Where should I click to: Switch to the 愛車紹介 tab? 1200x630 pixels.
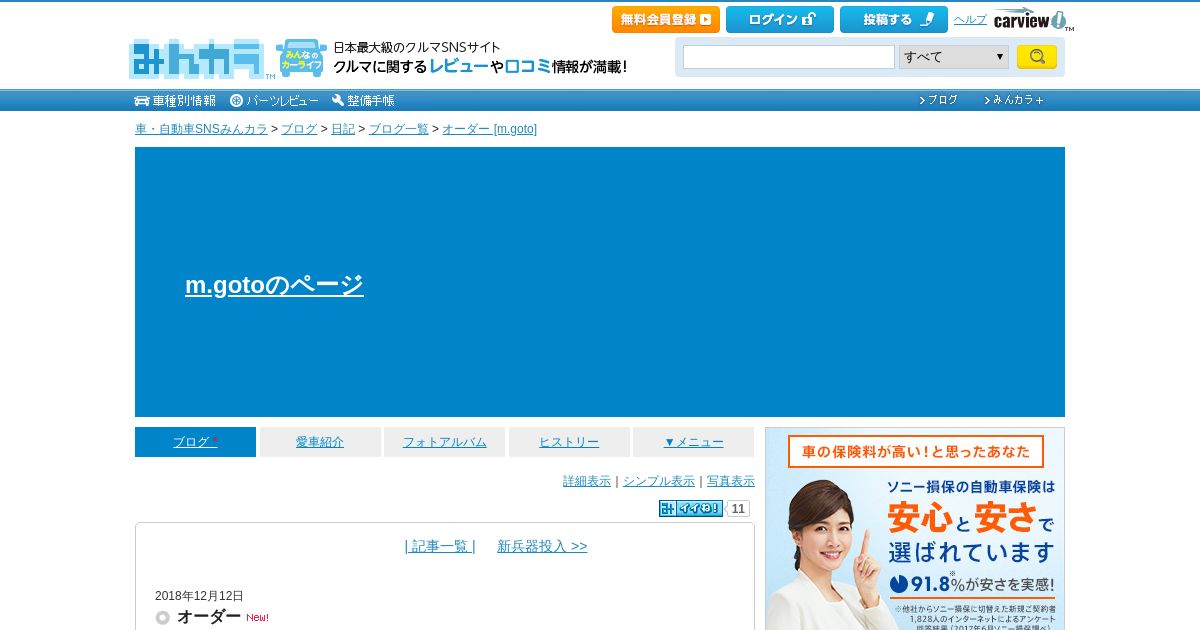point(320,442)
